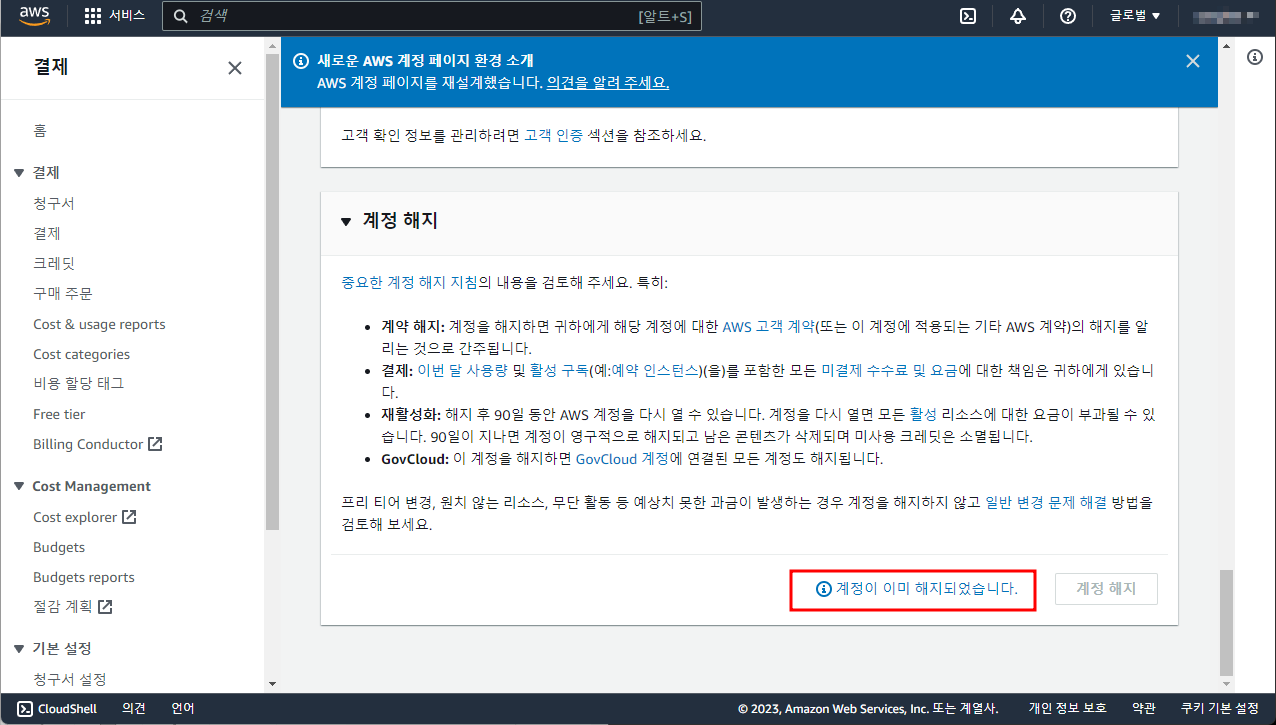Open Budgets in the sidebar
Viewport: 1276px width, 725px height.
click(59, 547)
